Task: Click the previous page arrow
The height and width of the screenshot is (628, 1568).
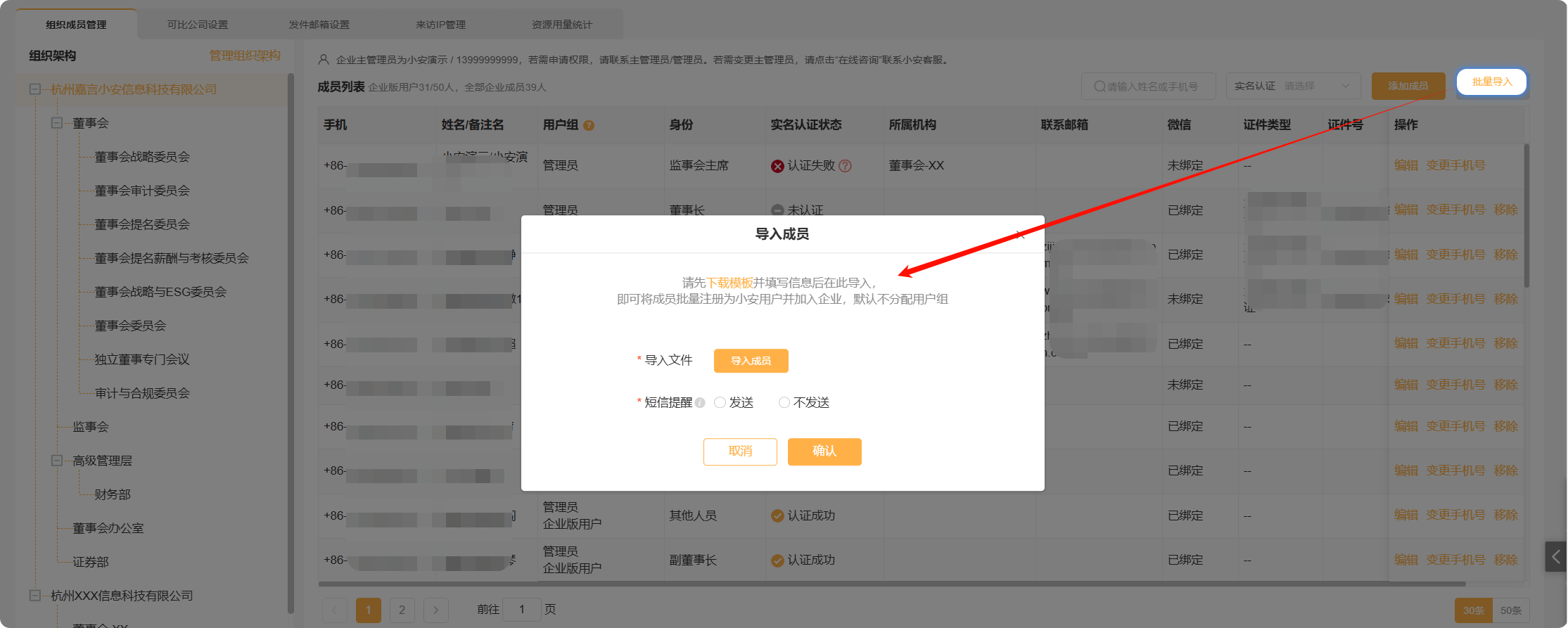Action: (x=335, y=610)
